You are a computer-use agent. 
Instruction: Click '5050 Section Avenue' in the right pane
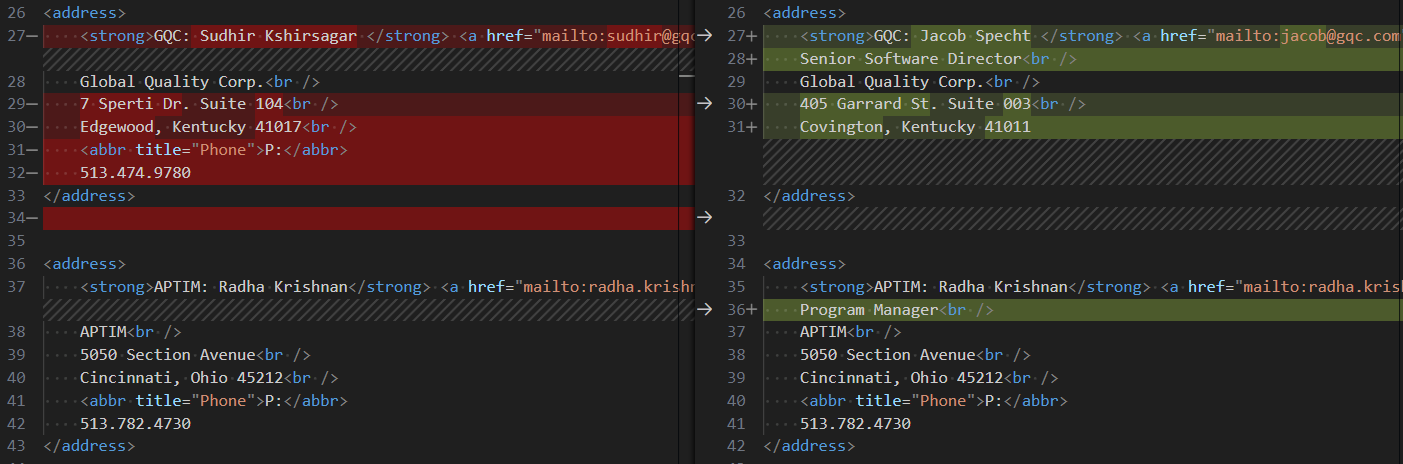tap(887, 355)
